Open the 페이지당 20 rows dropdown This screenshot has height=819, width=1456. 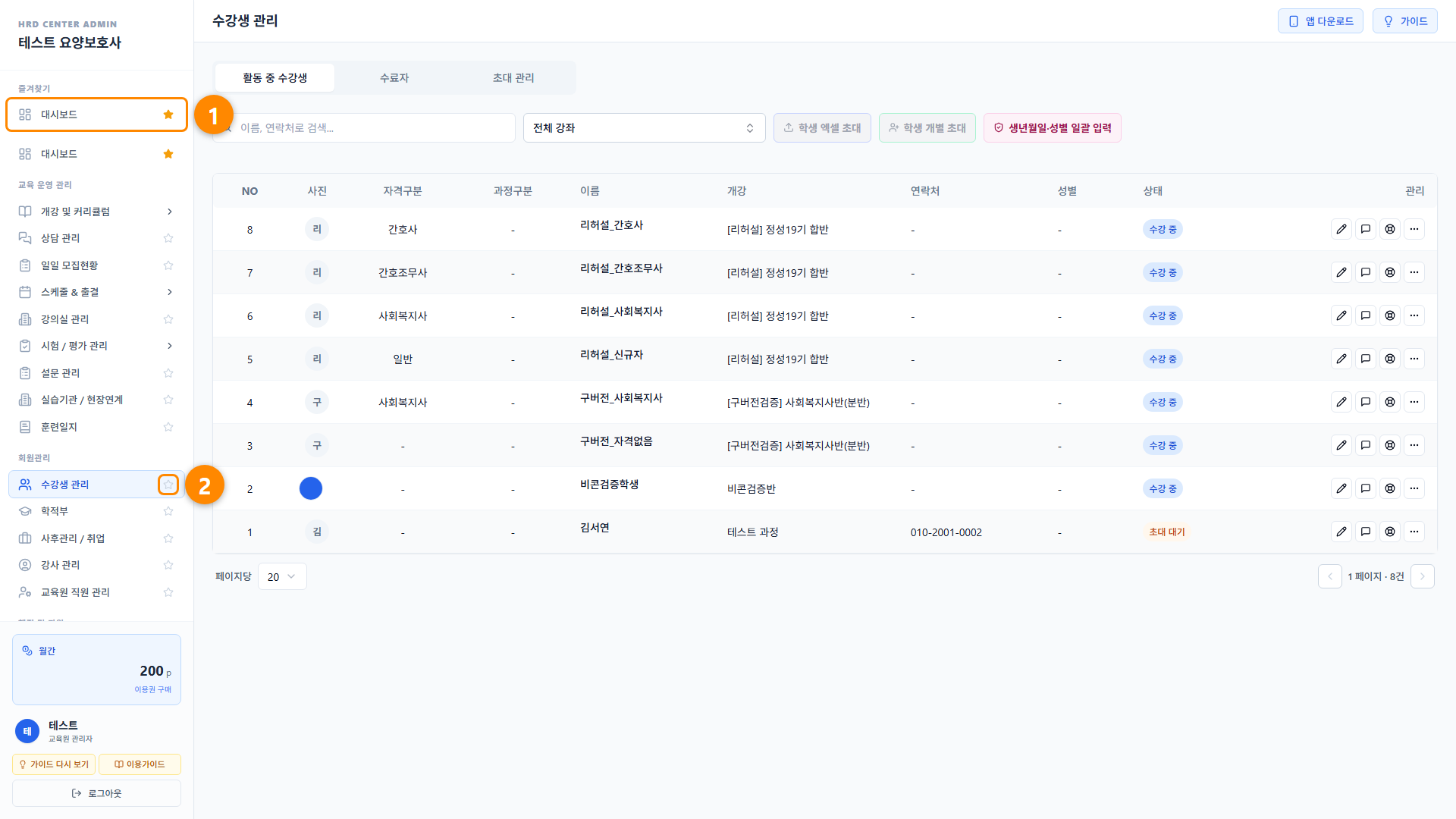(x=282, y=576)
